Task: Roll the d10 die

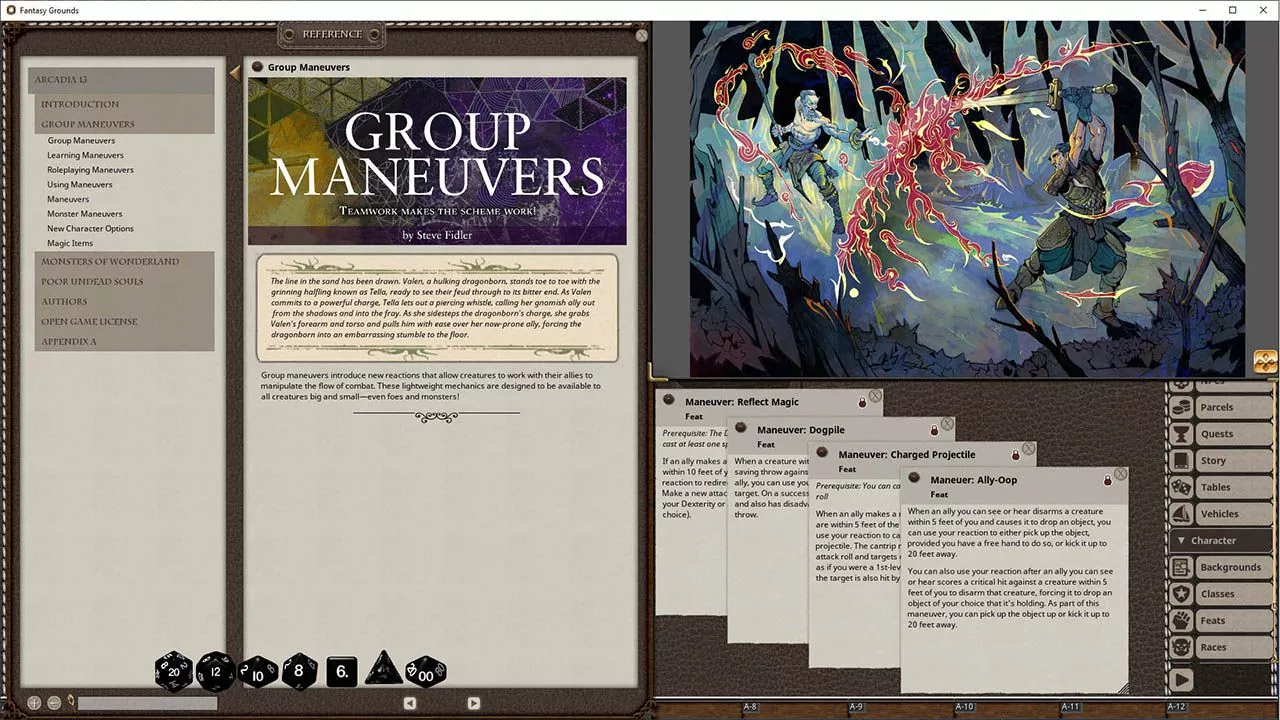Action: pos(258,672)
